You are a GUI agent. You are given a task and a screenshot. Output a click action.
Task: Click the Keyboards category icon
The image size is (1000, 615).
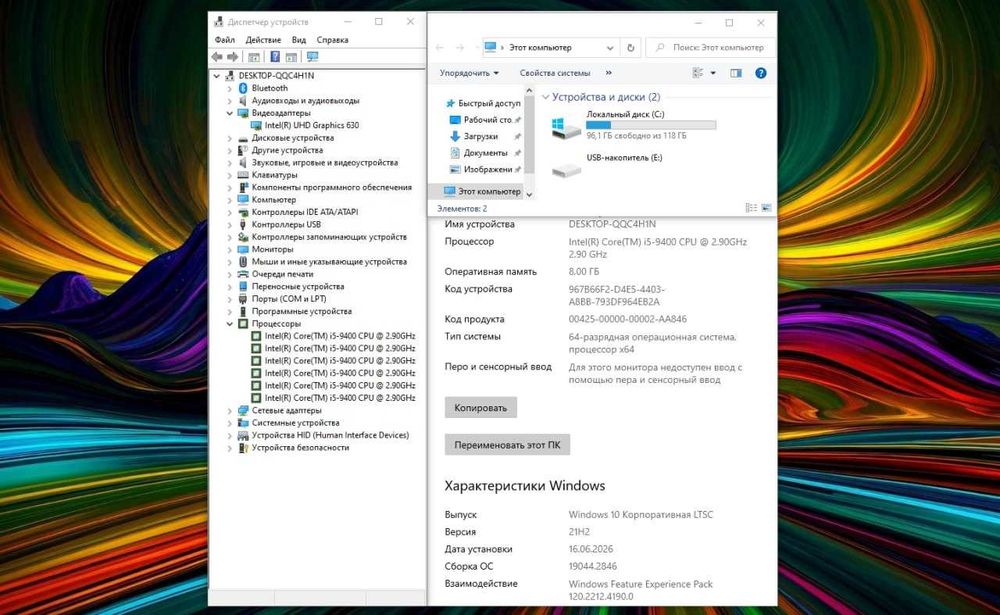243,175
